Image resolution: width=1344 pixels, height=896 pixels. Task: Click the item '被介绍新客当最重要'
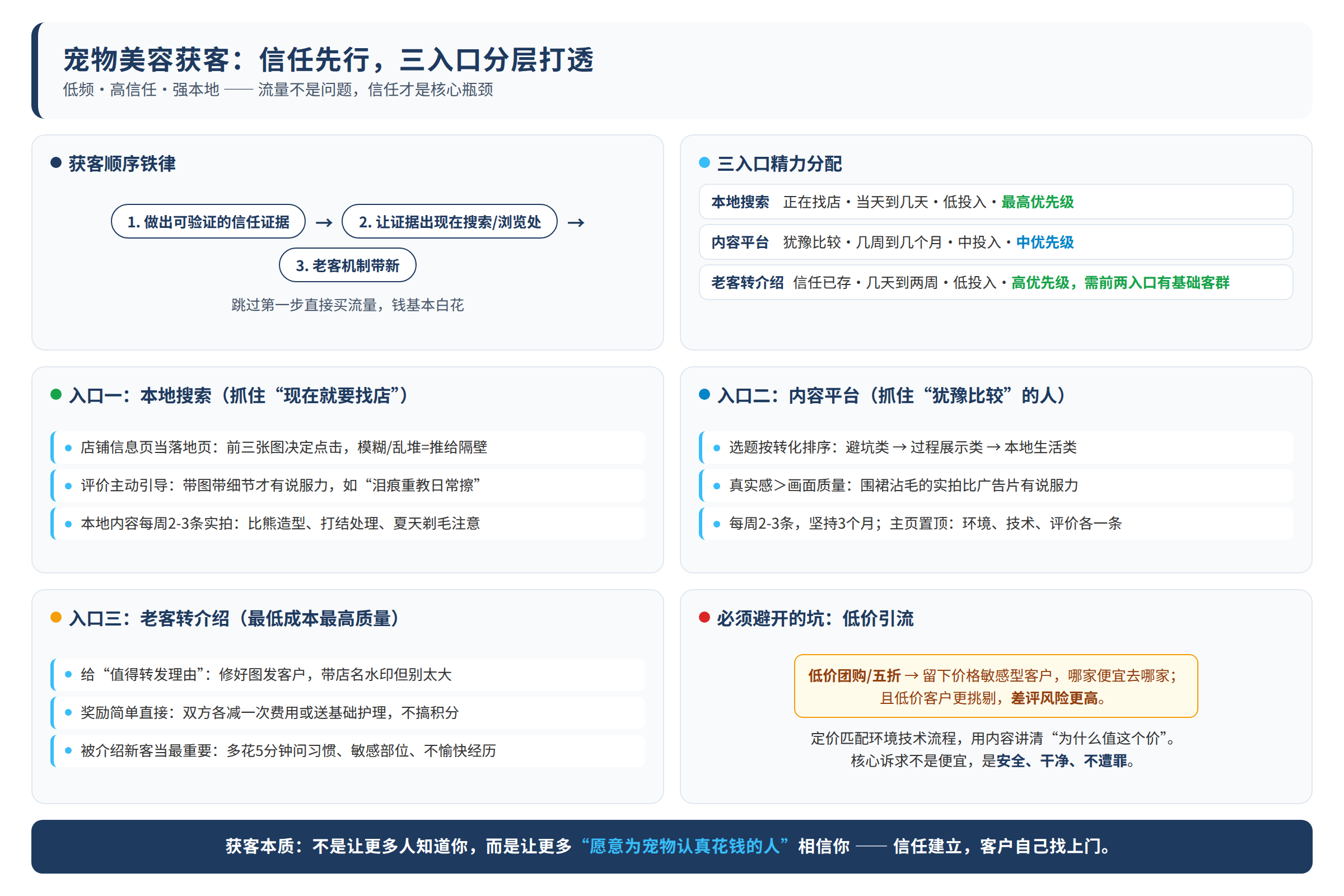pos(347,751)
